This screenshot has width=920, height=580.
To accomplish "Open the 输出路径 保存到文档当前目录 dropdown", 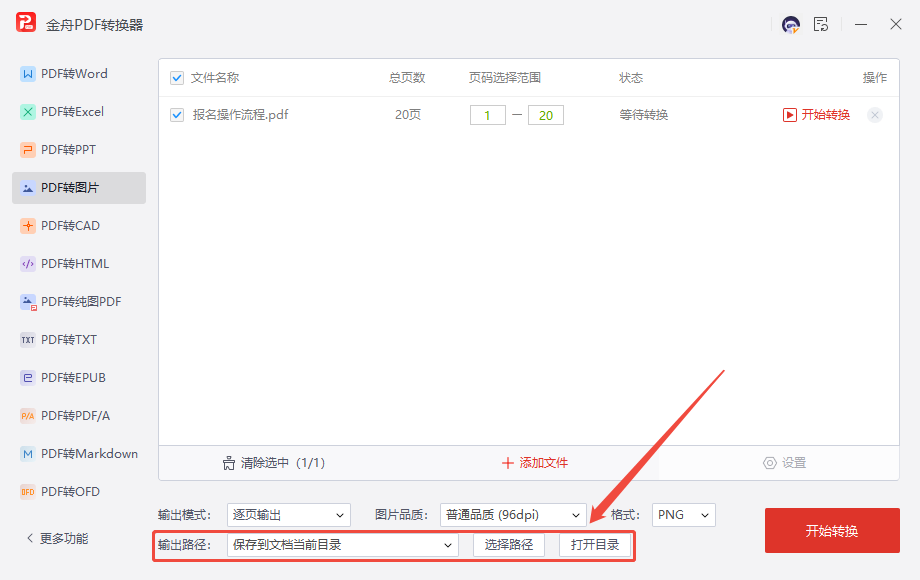I will click(x=343, y=545).
